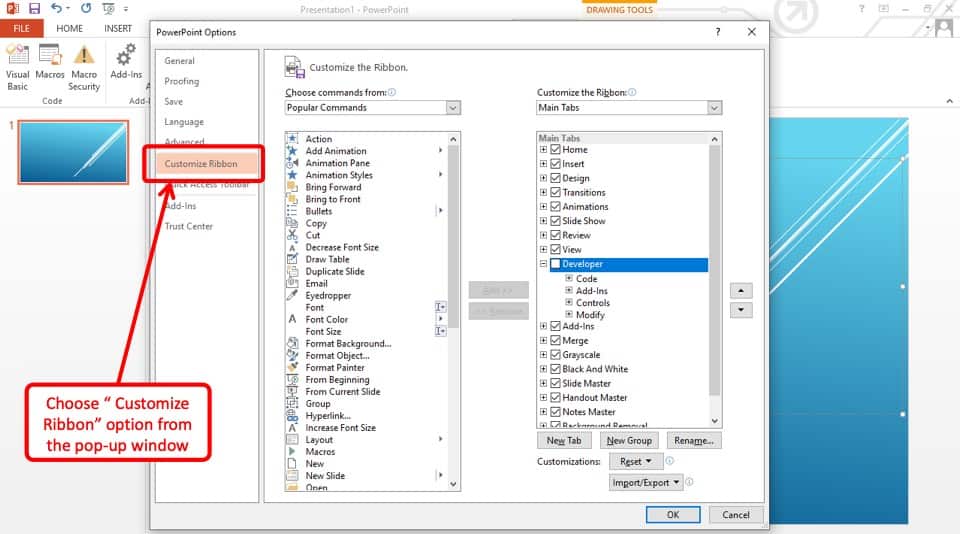Screen dimensions: 960x534
Task: Select the Eyedropper command icon
Action: pyautogui.click(x=292, y=295)
